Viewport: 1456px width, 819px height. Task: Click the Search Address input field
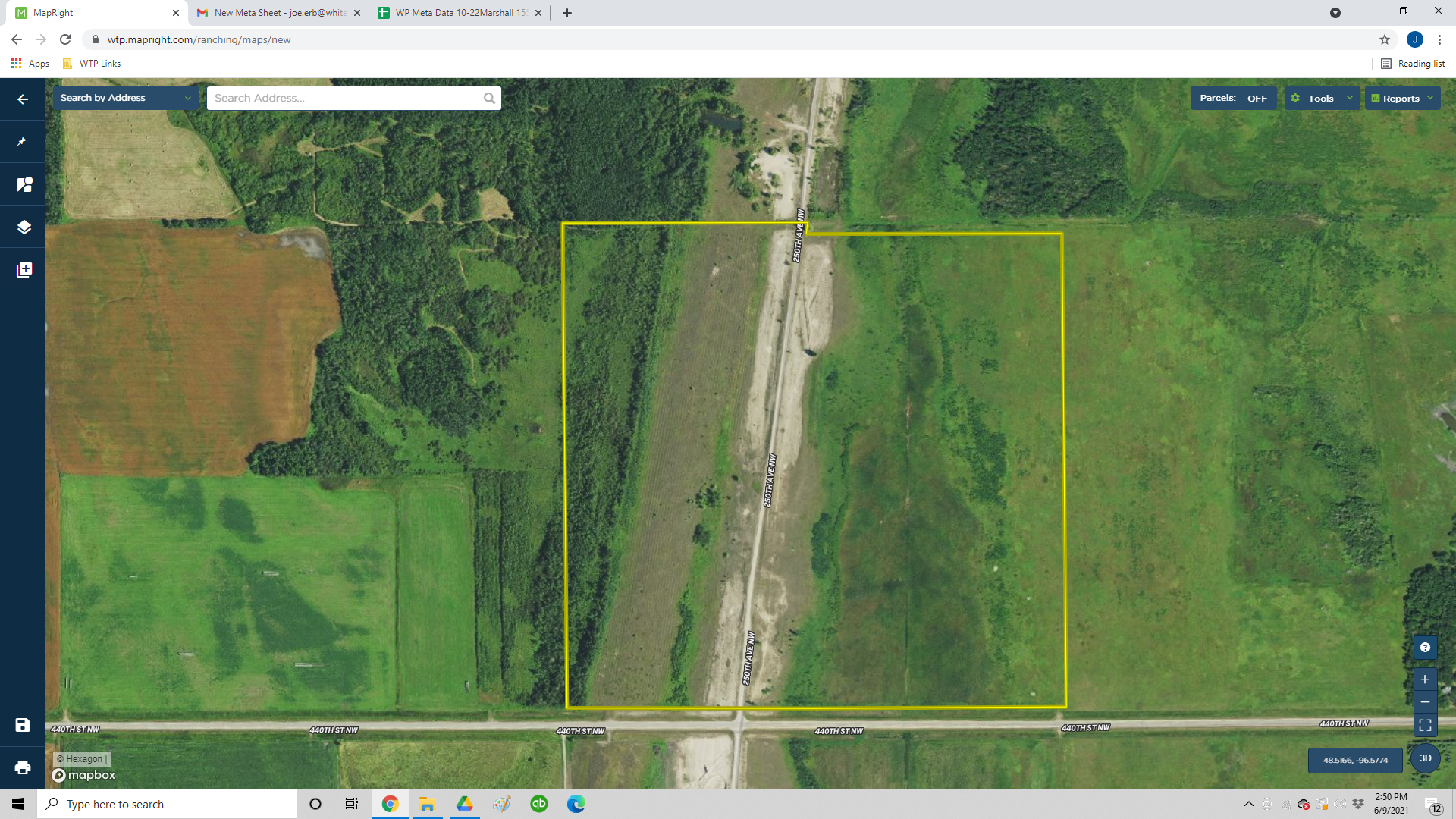pyautogui.click(x=345, y=98)
